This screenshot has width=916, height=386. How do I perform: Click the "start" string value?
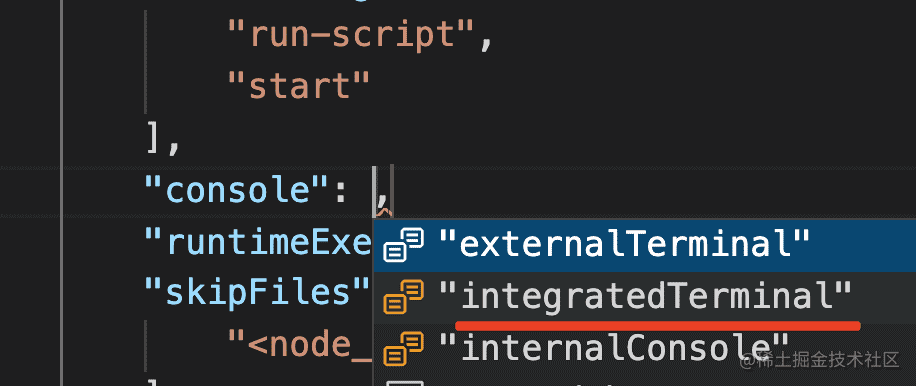(299, 87)
